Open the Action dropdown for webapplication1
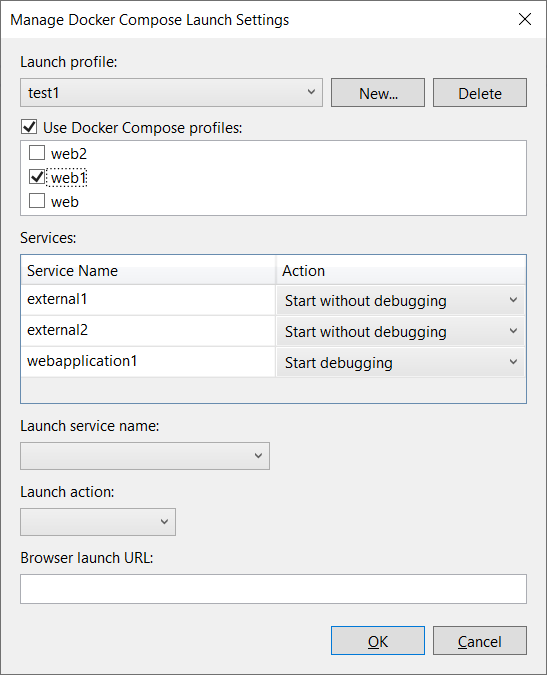Screen dimensions: 547x675 pos(401,362)
